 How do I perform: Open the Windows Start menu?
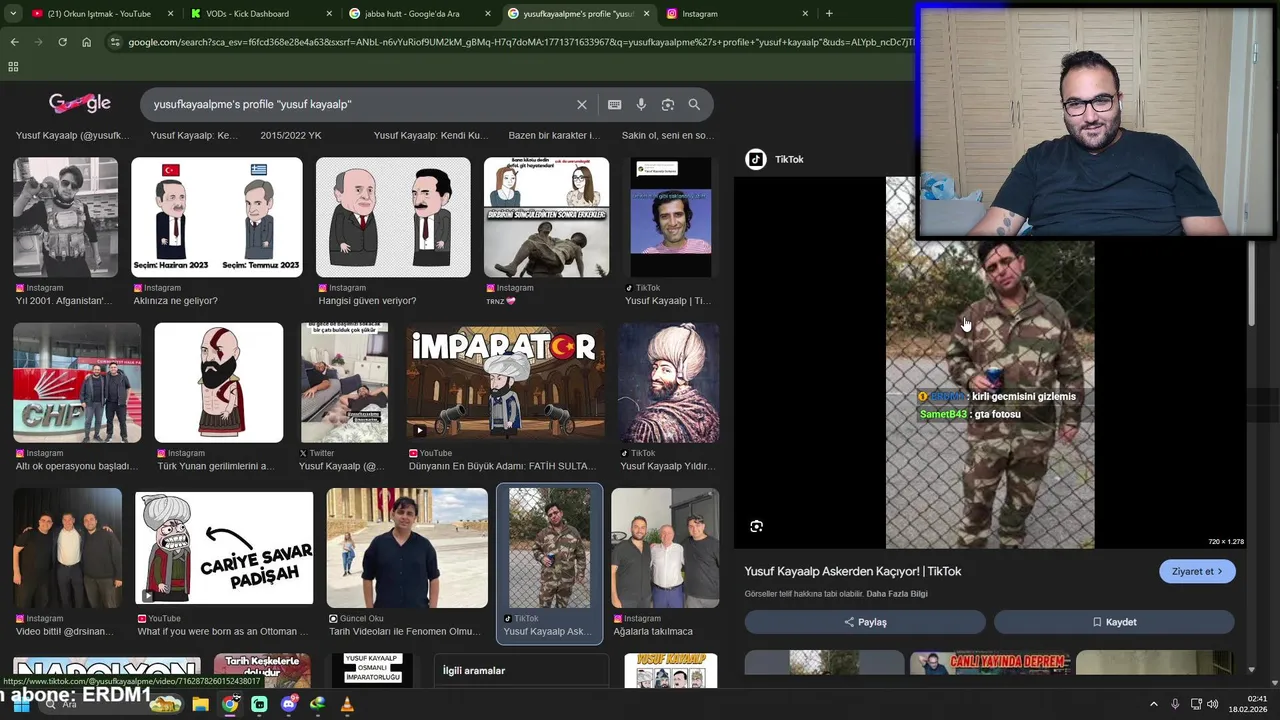(x=21, y=704)
